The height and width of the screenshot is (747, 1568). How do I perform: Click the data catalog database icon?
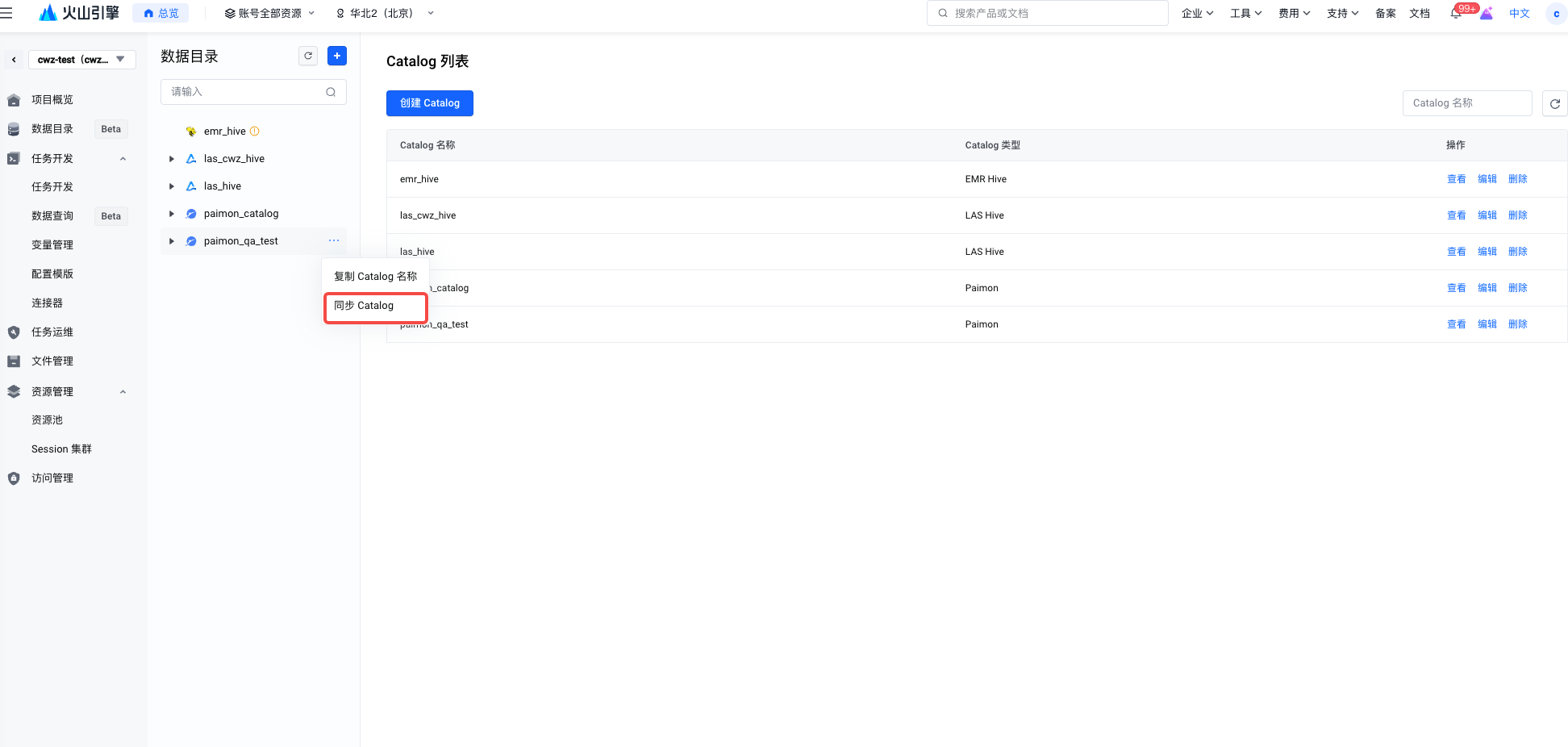point(14,129)
